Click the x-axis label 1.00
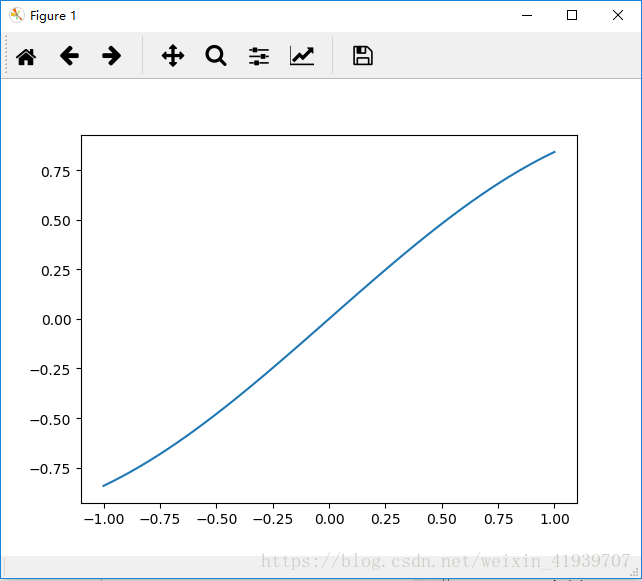Image resolution: width=642 pixels, height=581 pixels. coord(555,519)
